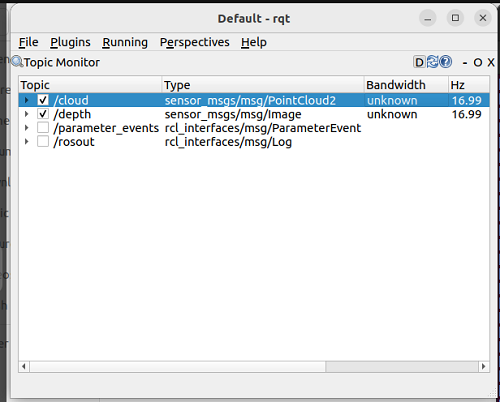This screenshot has height=402, width=500.
Task: Close the Topic Monitor plugin panel
Action: [x=491, y=63]
